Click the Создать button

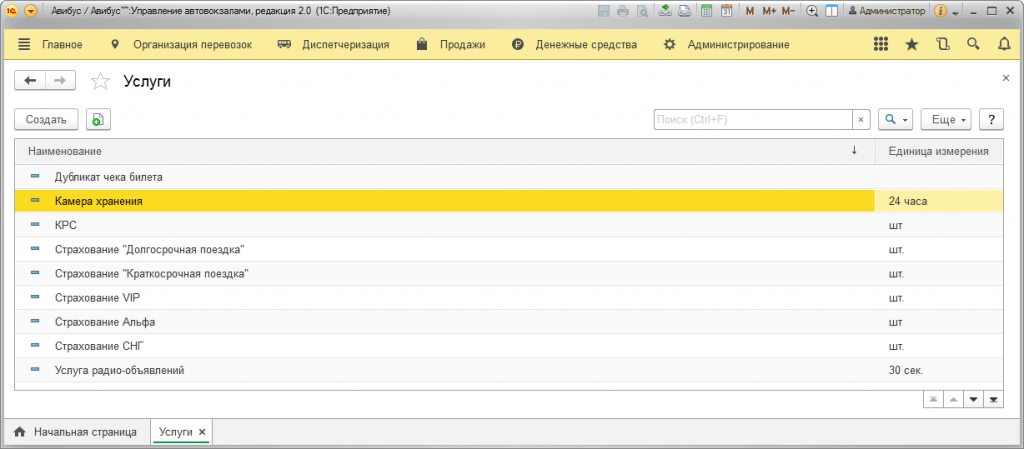point(46,120)
